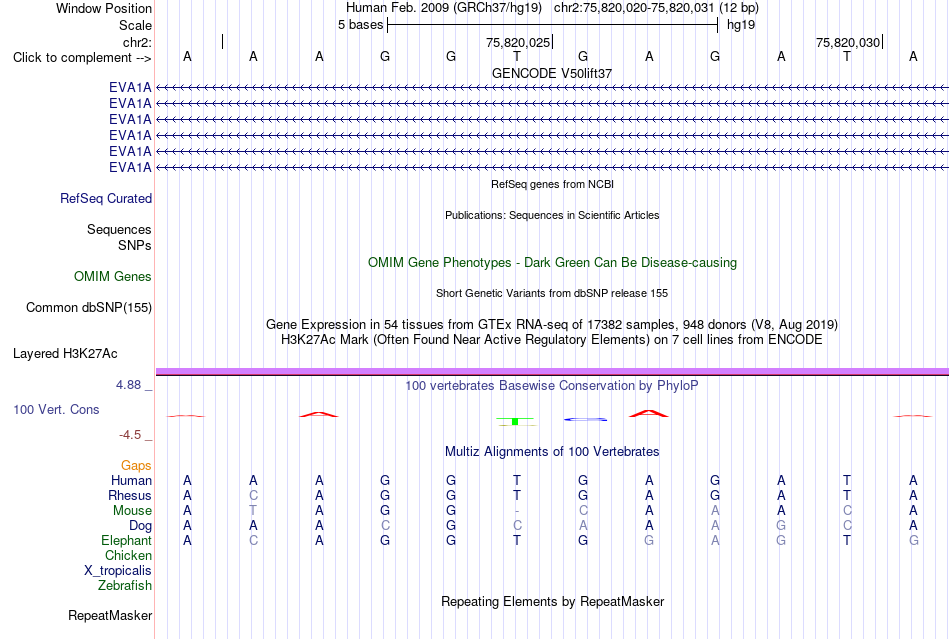Click the -4.5 lower scale value

pyautogui.click(x=130, y=435)
